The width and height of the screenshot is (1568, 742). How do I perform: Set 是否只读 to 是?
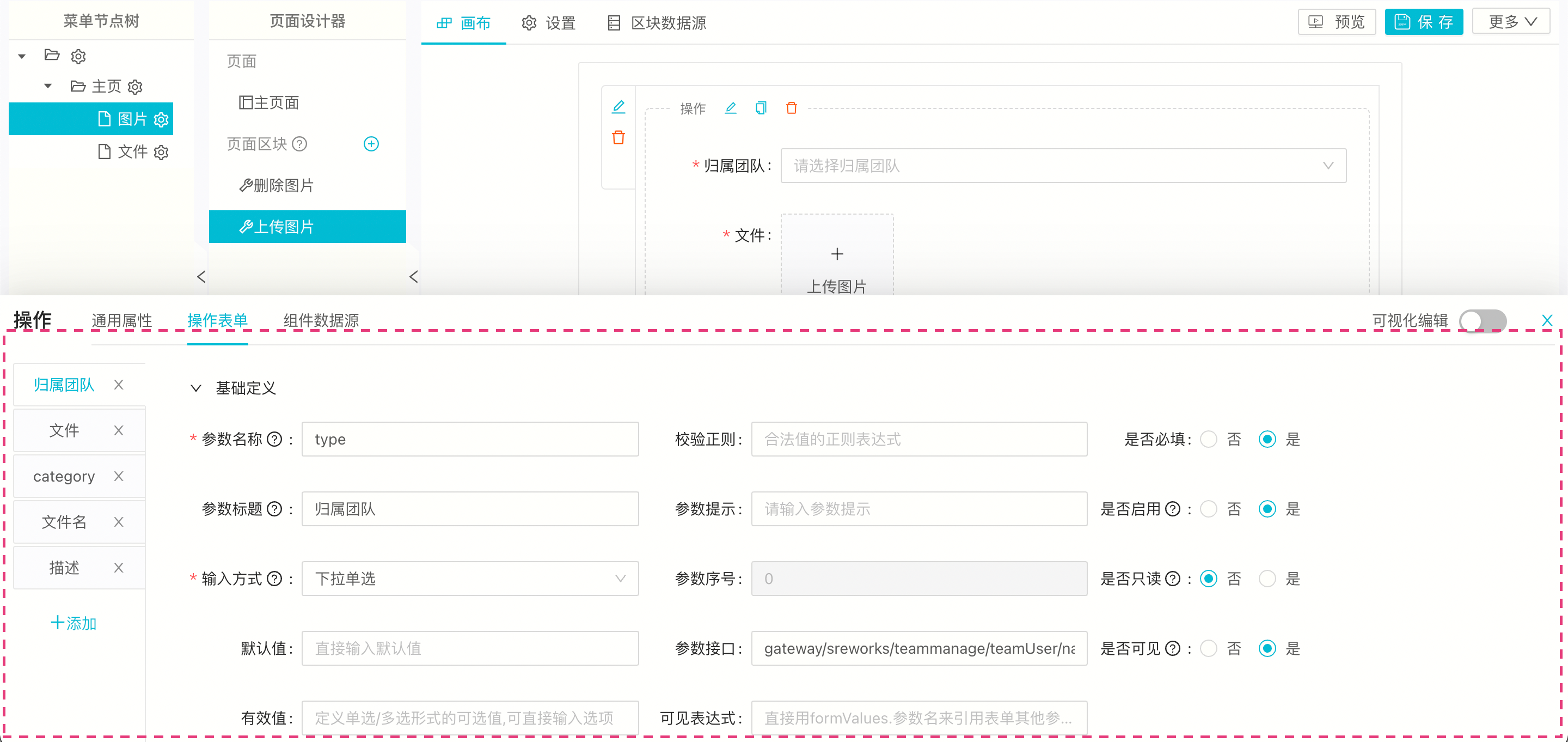(x=1267, y=578)
